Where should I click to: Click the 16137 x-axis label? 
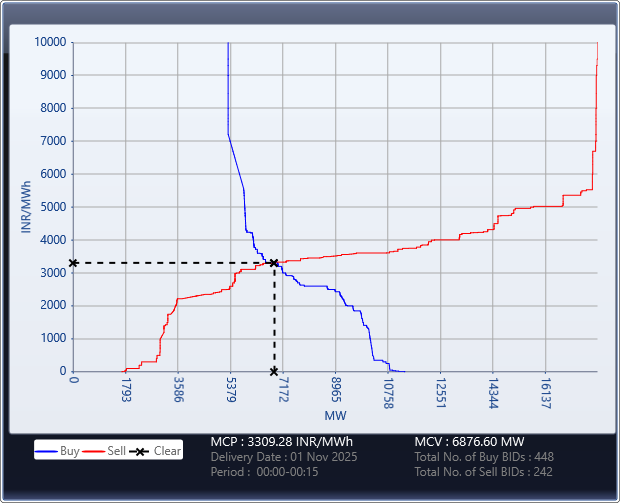[546, 393]
